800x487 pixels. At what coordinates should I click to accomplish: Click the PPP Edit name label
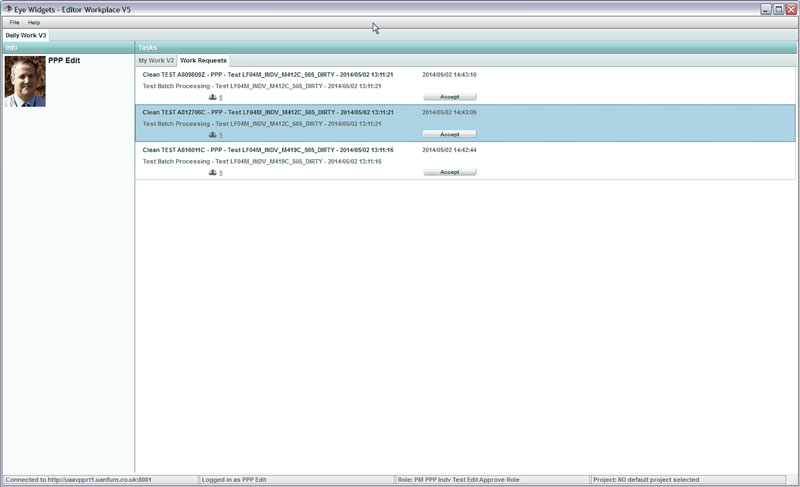pos(64,60)
